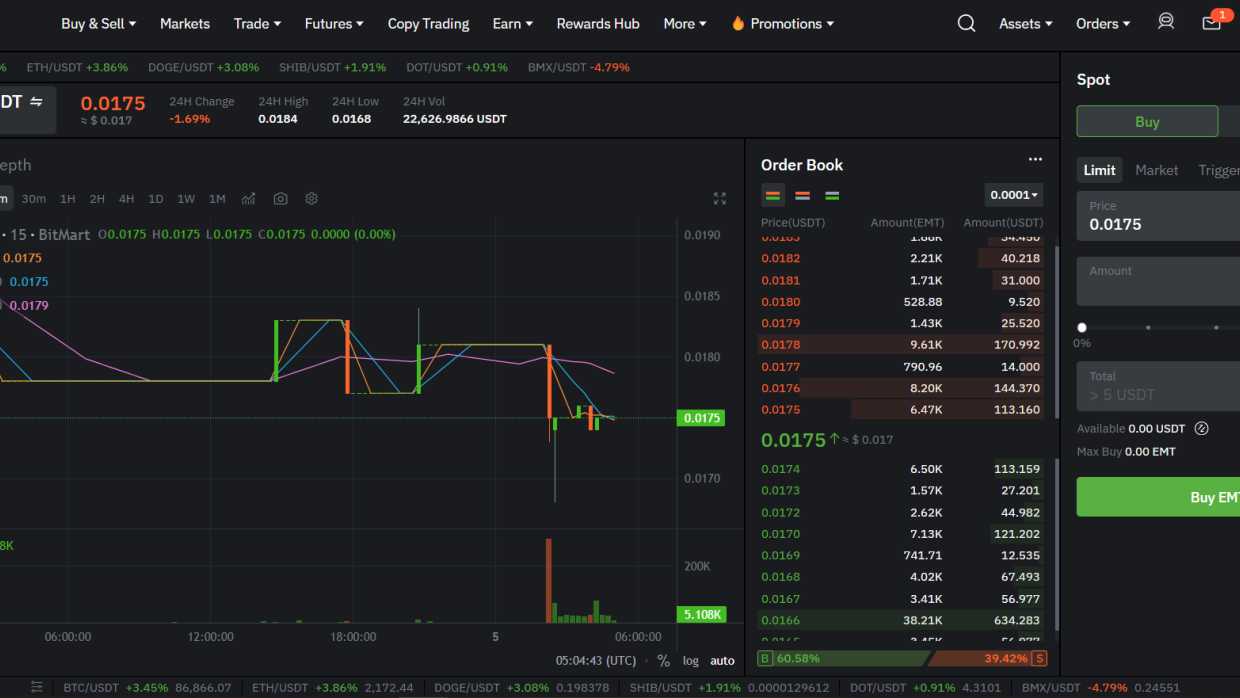Screen dimensions: 1240x698
Task: Click the red 39.42% sell ratio section
Action: click(x=989, y=658)
